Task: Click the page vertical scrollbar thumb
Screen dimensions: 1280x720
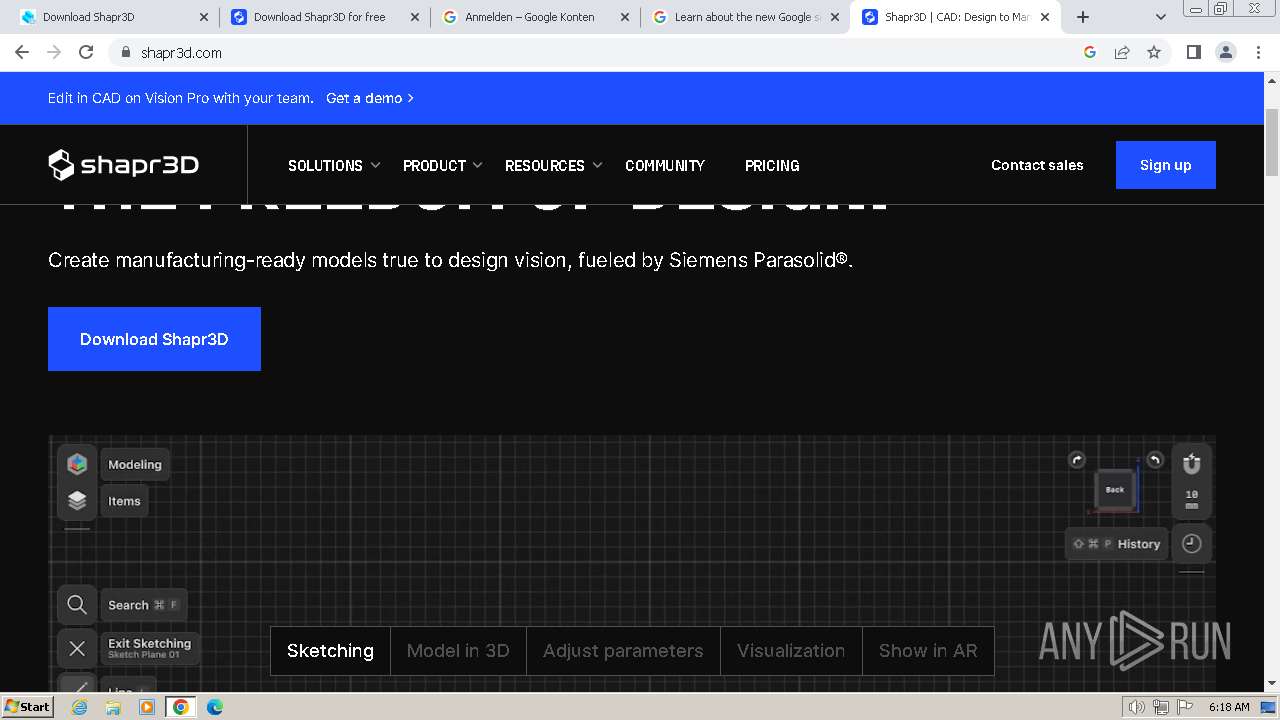Action: pyautogui.click(x=1272, y=142)
